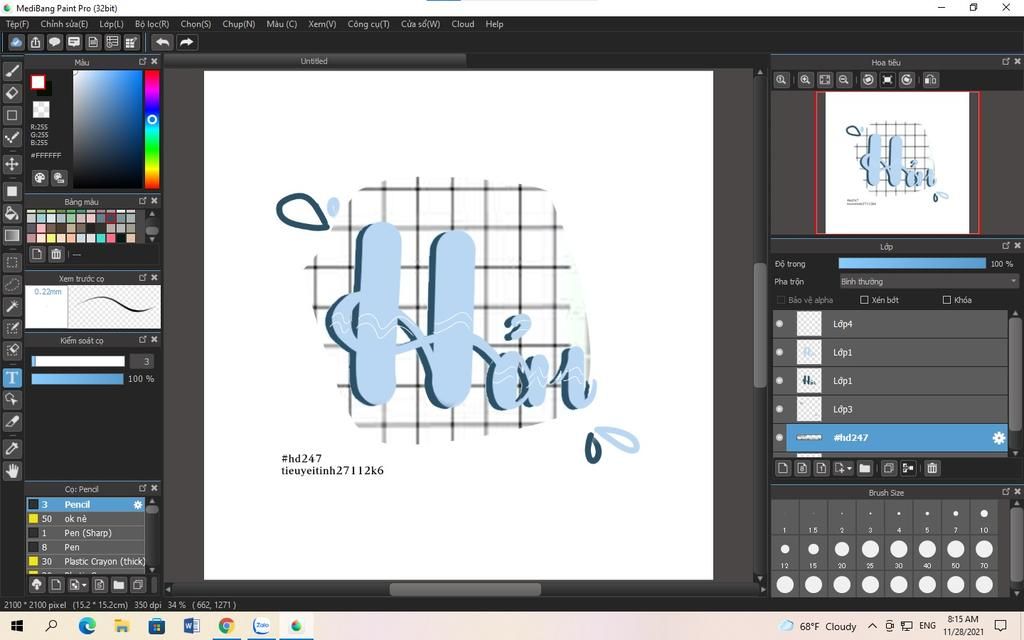
Task: Select the Brush tool in left toolbar
Action: tap(12, 71)
